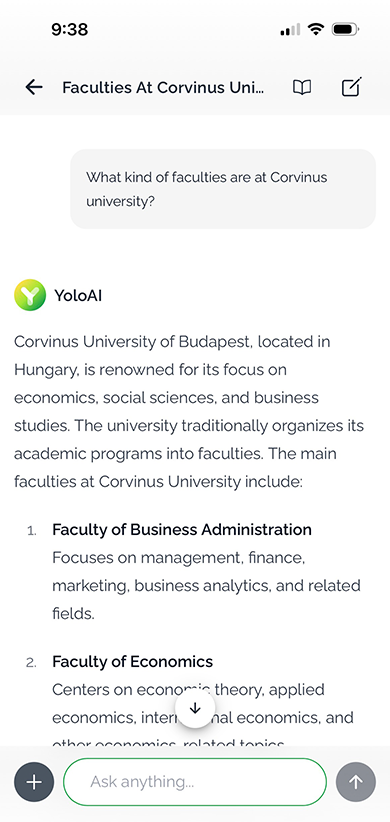Tap the Business Administration description text
This screenshot has height=822, width=390.
pos(206,586)
